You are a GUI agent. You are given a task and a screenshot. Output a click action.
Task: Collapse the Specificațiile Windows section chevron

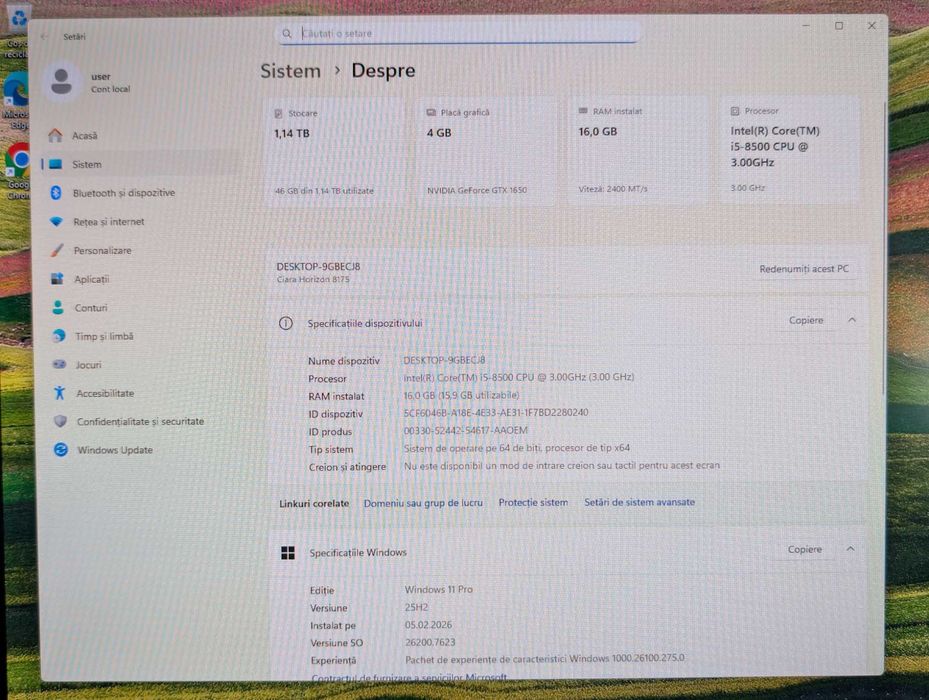(851, 549)
